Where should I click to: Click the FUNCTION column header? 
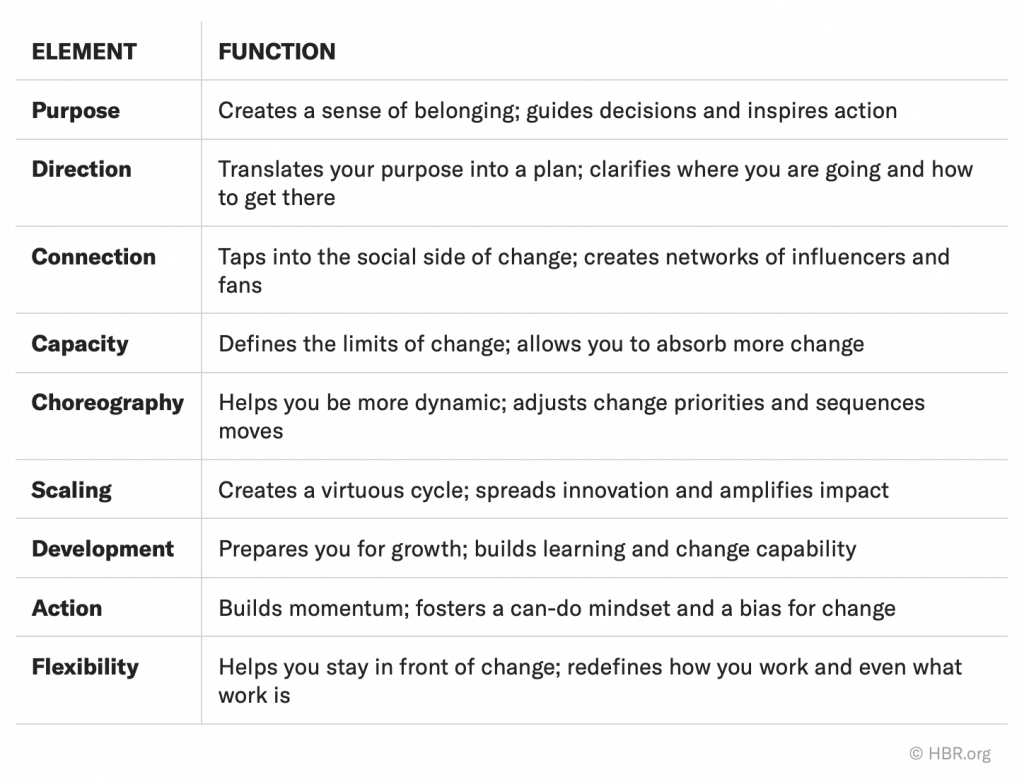277,52
